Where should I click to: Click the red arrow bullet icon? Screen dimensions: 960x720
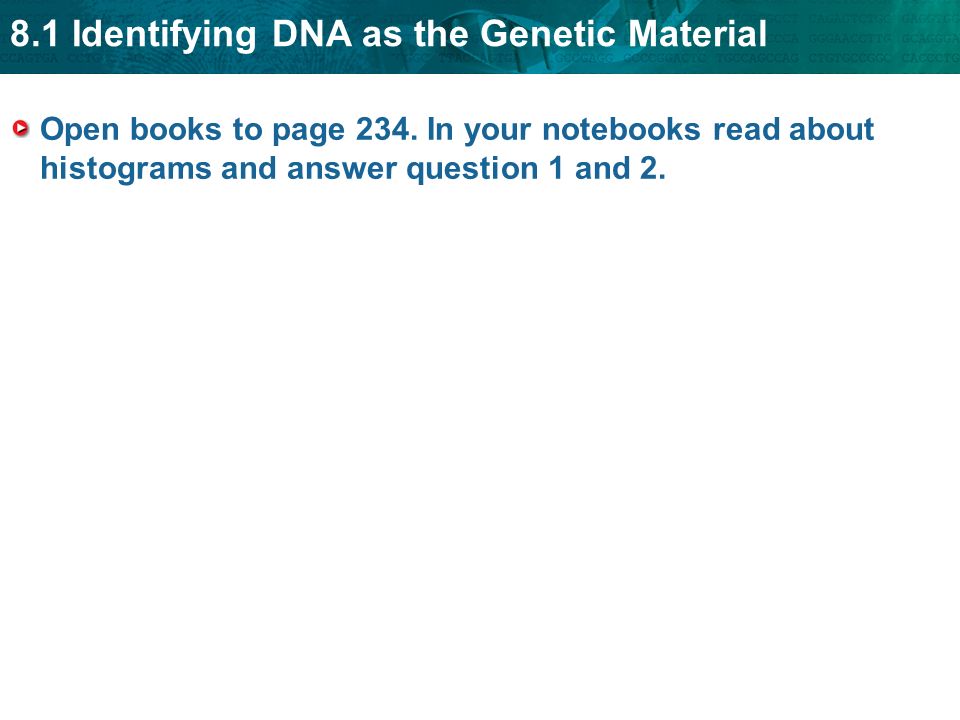(21, 129)
